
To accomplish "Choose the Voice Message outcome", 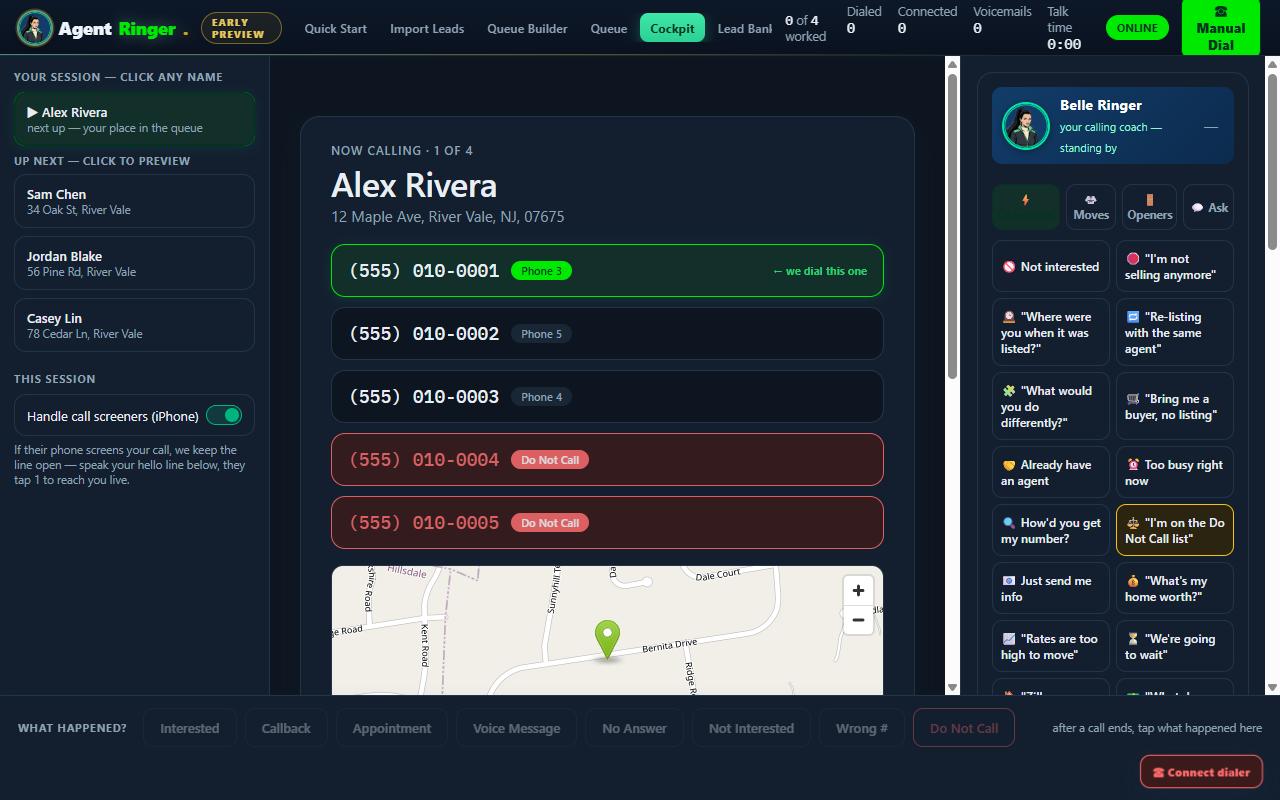I will point(516,728).
